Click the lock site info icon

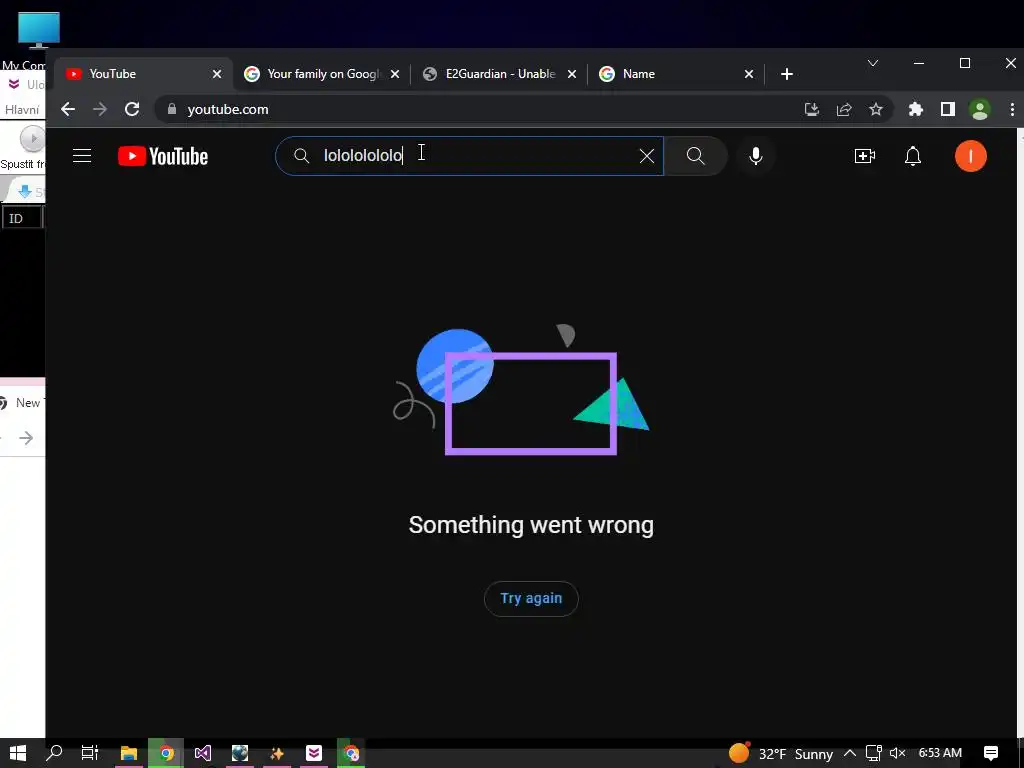(x=172, y=109)
